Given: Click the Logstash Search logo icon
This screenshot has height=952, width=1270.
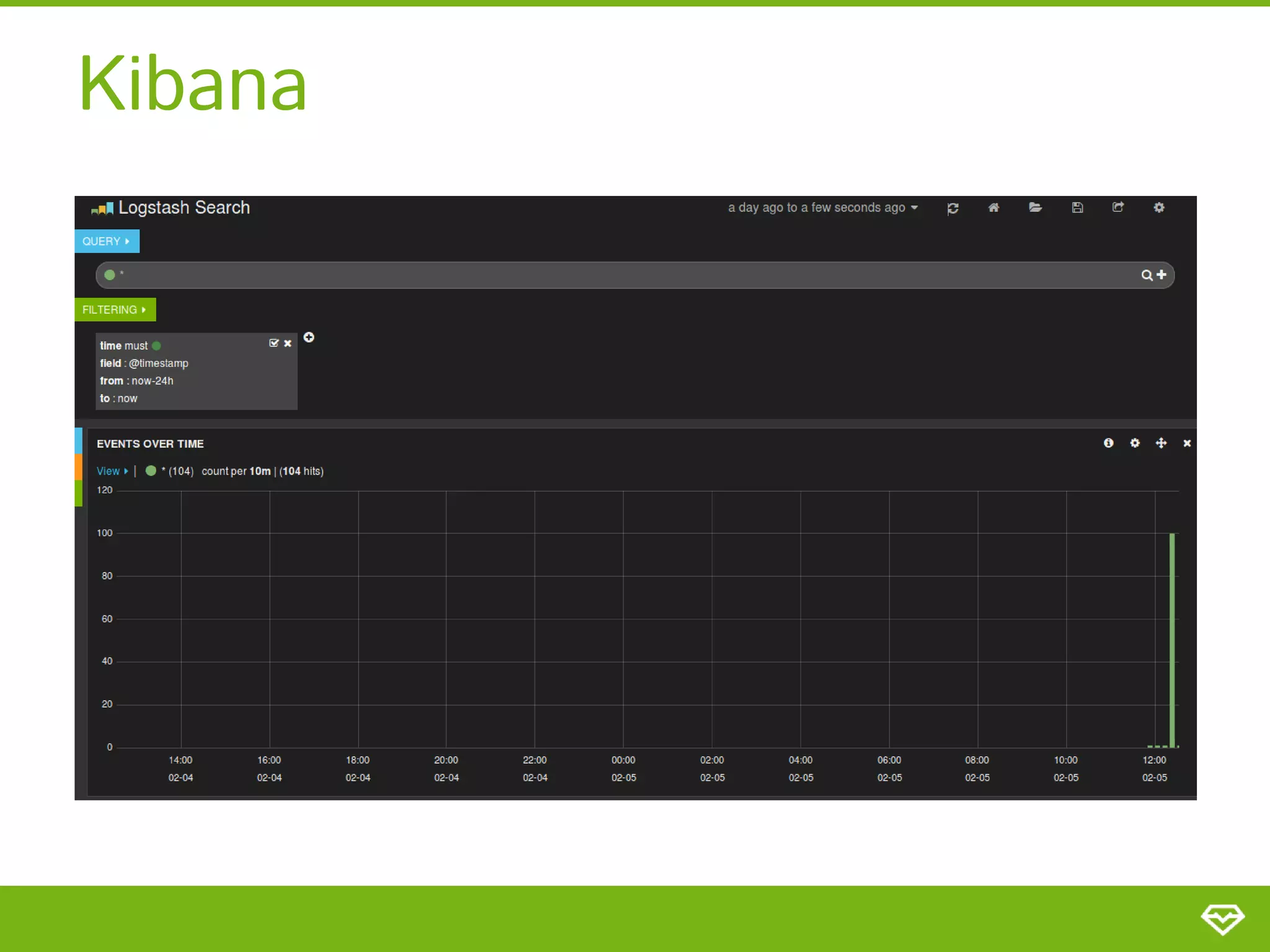Looking at the screenshot, I should point(102,209).
